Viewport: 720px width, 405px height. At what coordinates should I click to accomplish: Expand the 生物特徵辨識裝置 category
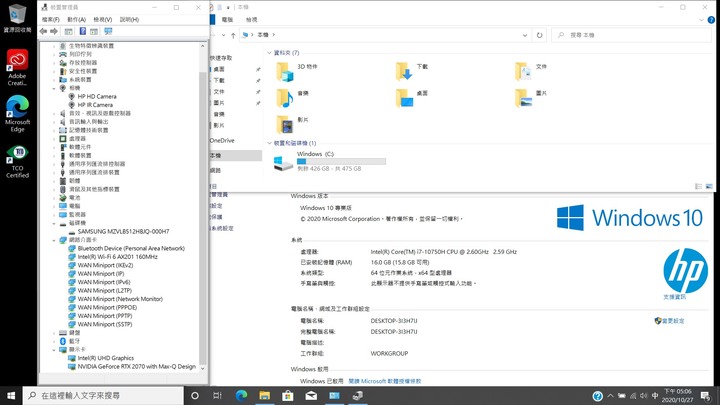click(54, 46)
